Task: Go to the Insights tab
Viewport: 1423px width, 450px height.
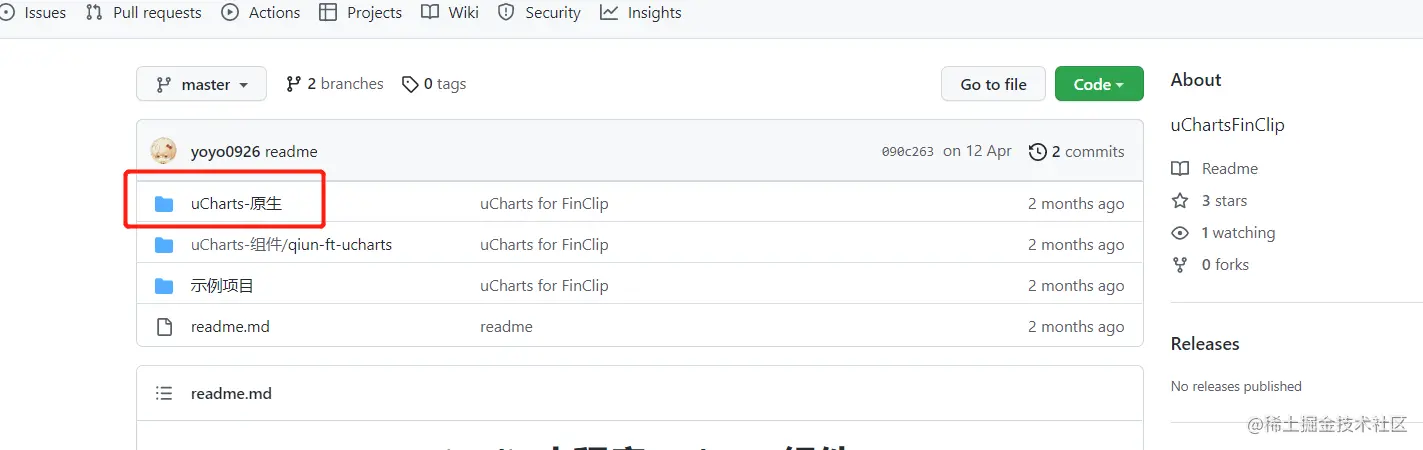Action: 641,13
